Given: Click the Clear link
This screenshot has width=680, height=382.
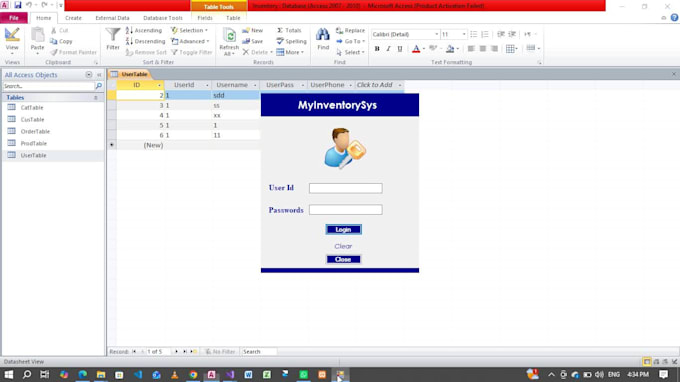Looking at the screenshot, I should pos(343,246).
